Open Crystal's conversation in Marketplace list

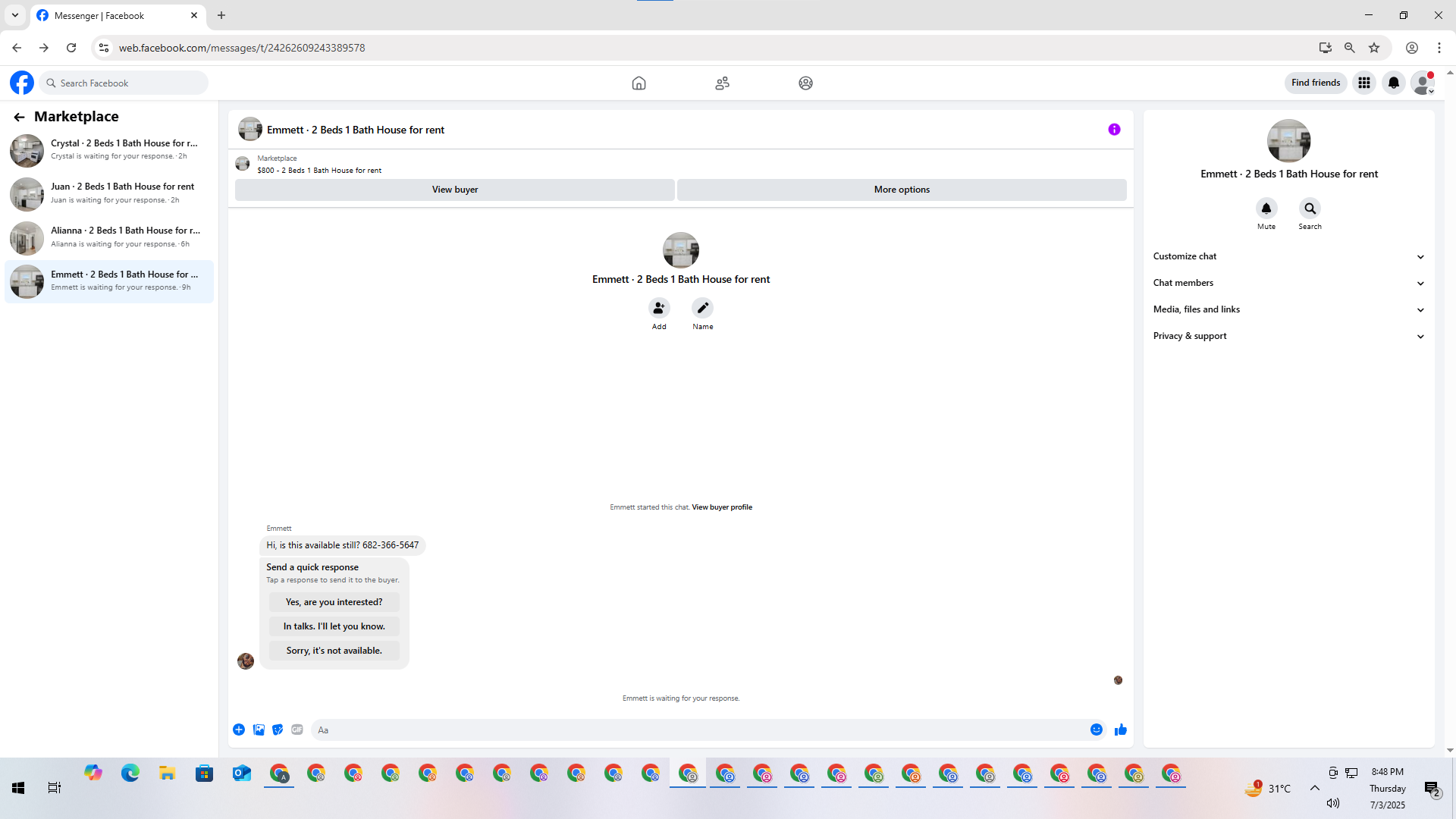[108, 149]
